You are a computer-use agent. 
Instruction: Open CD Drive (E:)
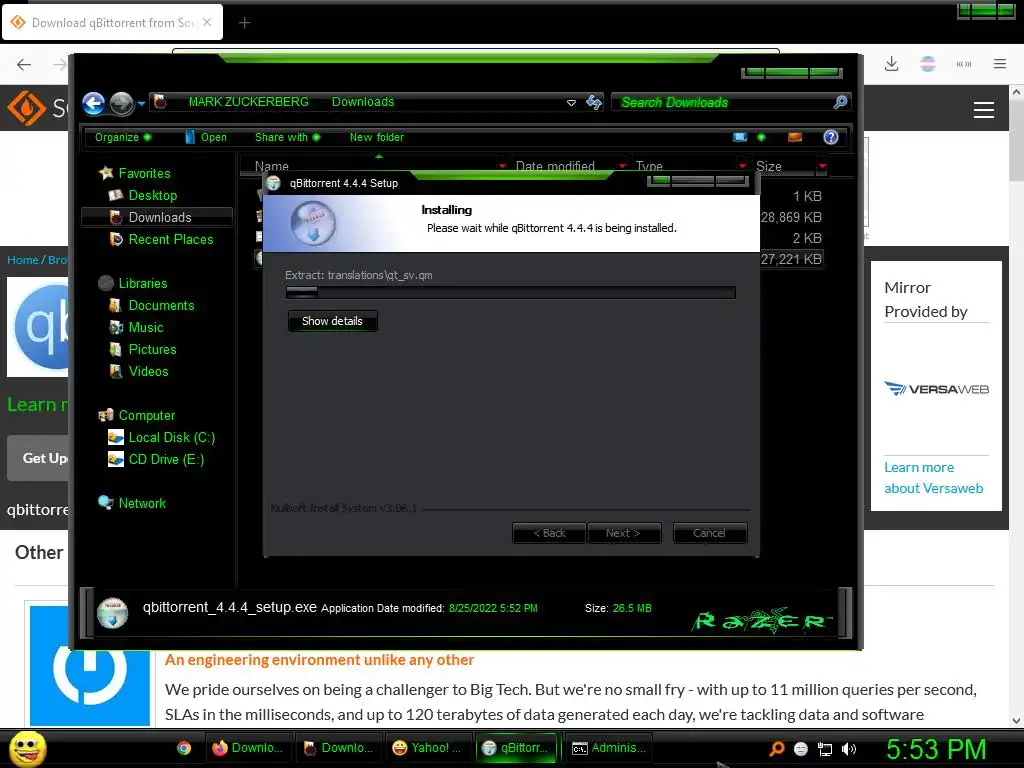coord(166,460)
